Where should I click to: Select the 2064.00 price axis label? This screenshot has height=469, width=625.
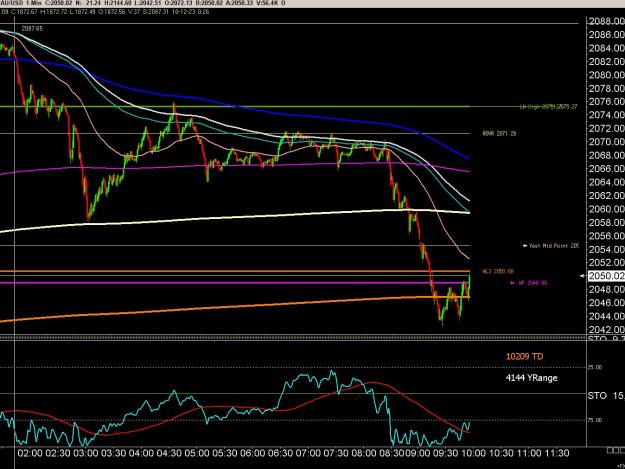[606, 182]
